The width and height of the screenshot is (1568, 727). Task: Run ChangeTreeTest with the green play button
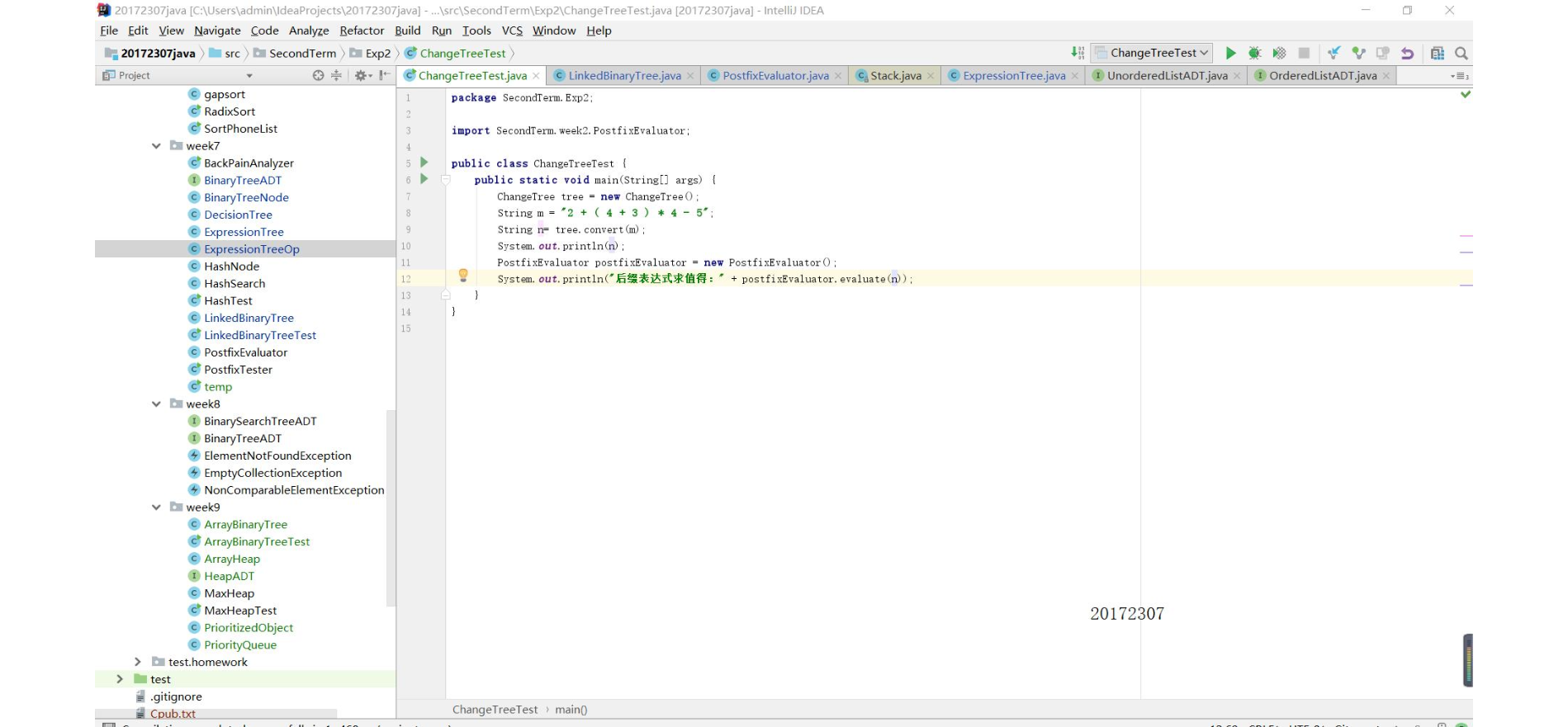[x=1230, y=53]
